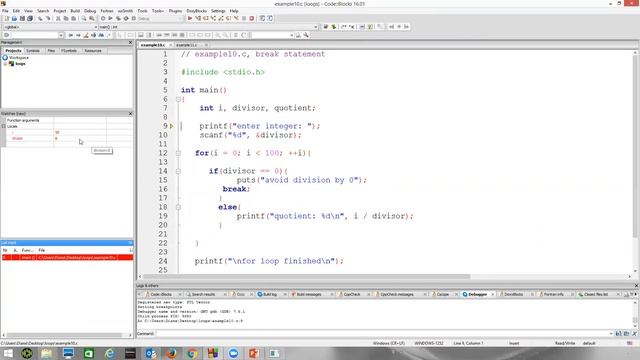
Task: Click the Step out debugger icon
Action: coord(221,18)
